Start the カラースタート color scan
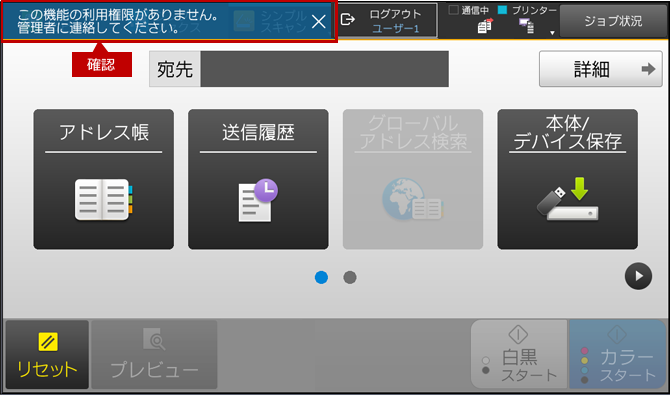Viewport: 670px width, 396px height. pos(618,355)
